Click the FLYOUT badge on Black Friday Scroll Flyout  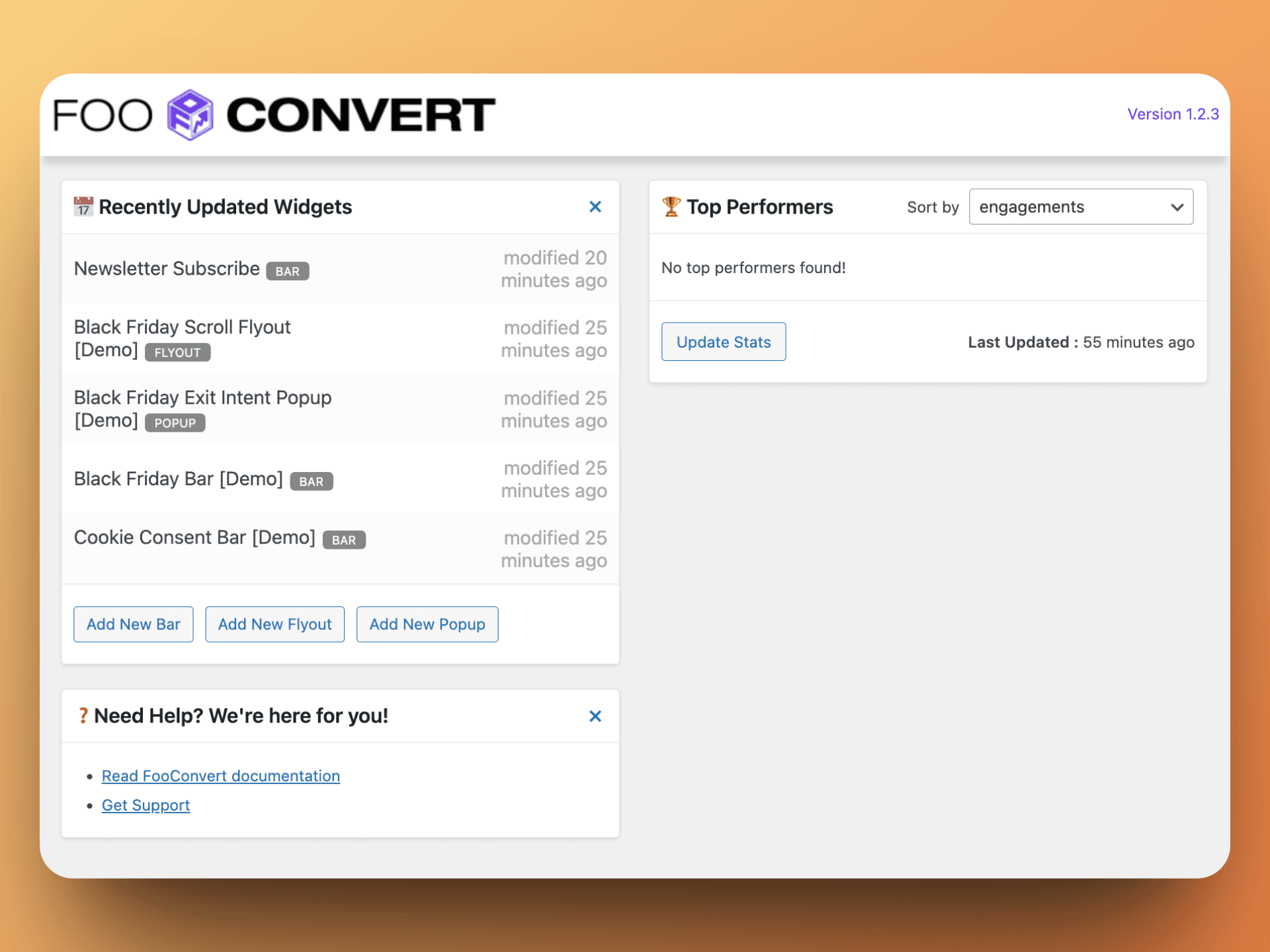[x=177, y=352]
